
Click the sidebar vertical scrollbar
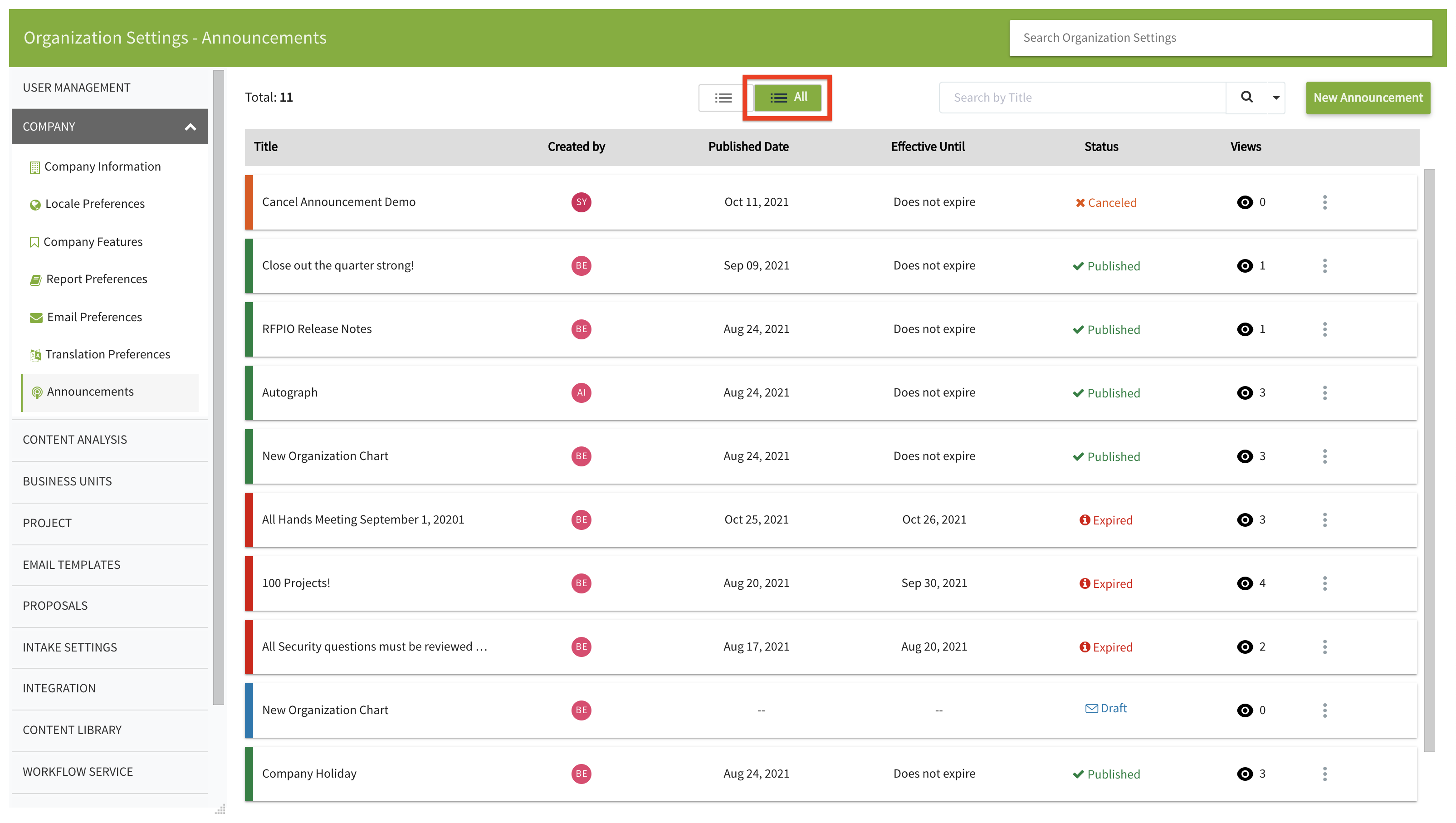coord(219,387)
